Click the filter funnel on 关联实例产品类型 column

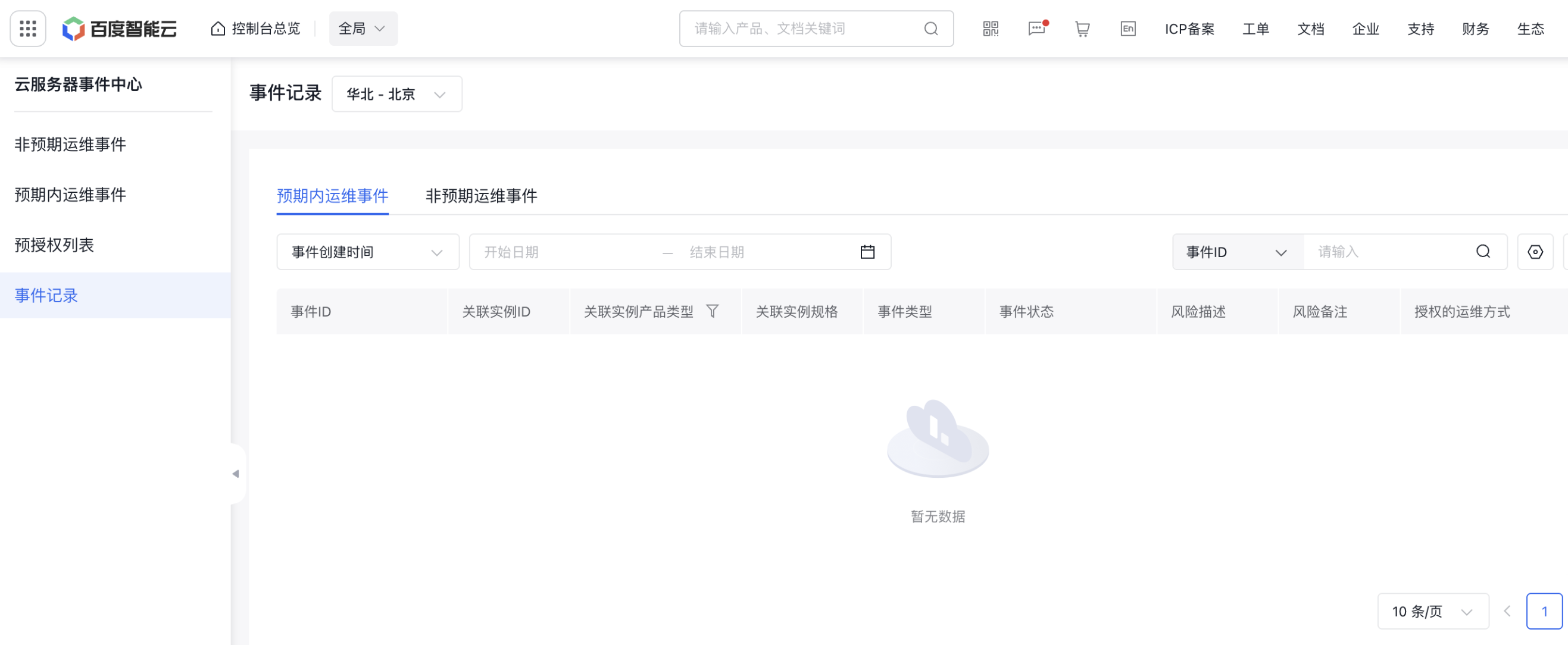pyautogui.click(x=712, y=312)
